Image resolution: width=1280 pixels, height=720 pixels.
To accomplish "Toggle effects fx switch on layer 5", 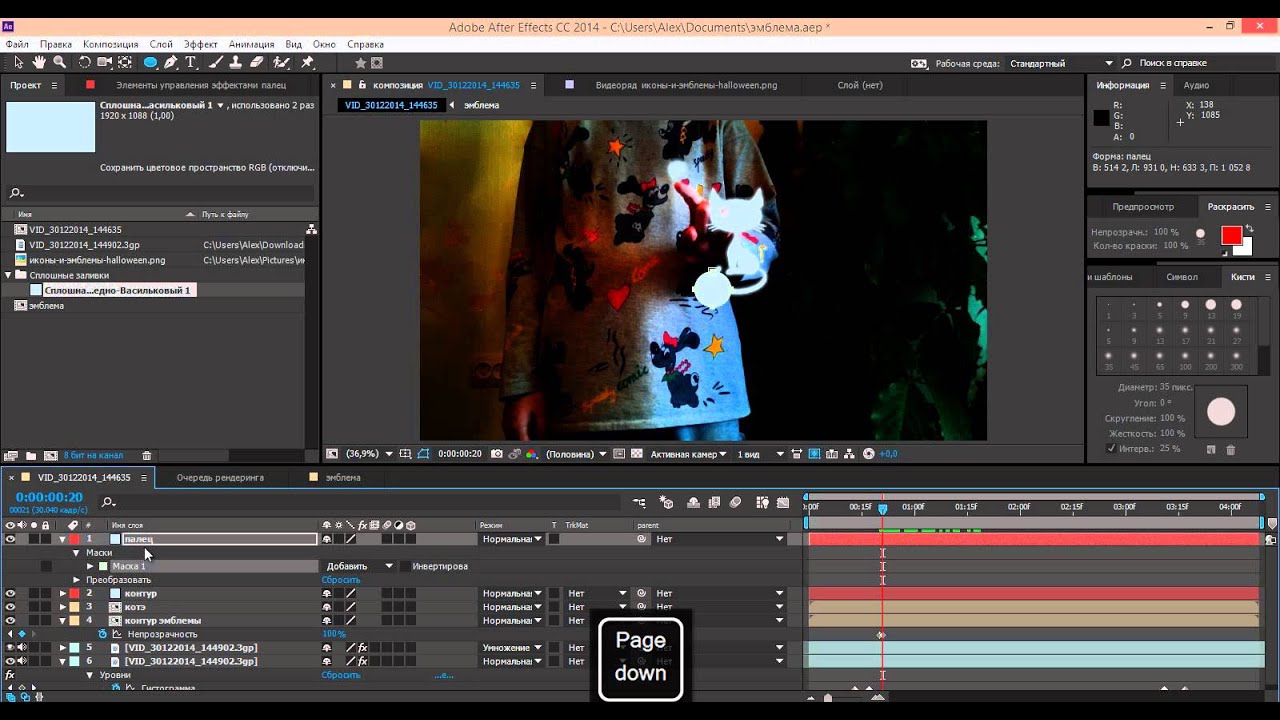I will (363, 647).
